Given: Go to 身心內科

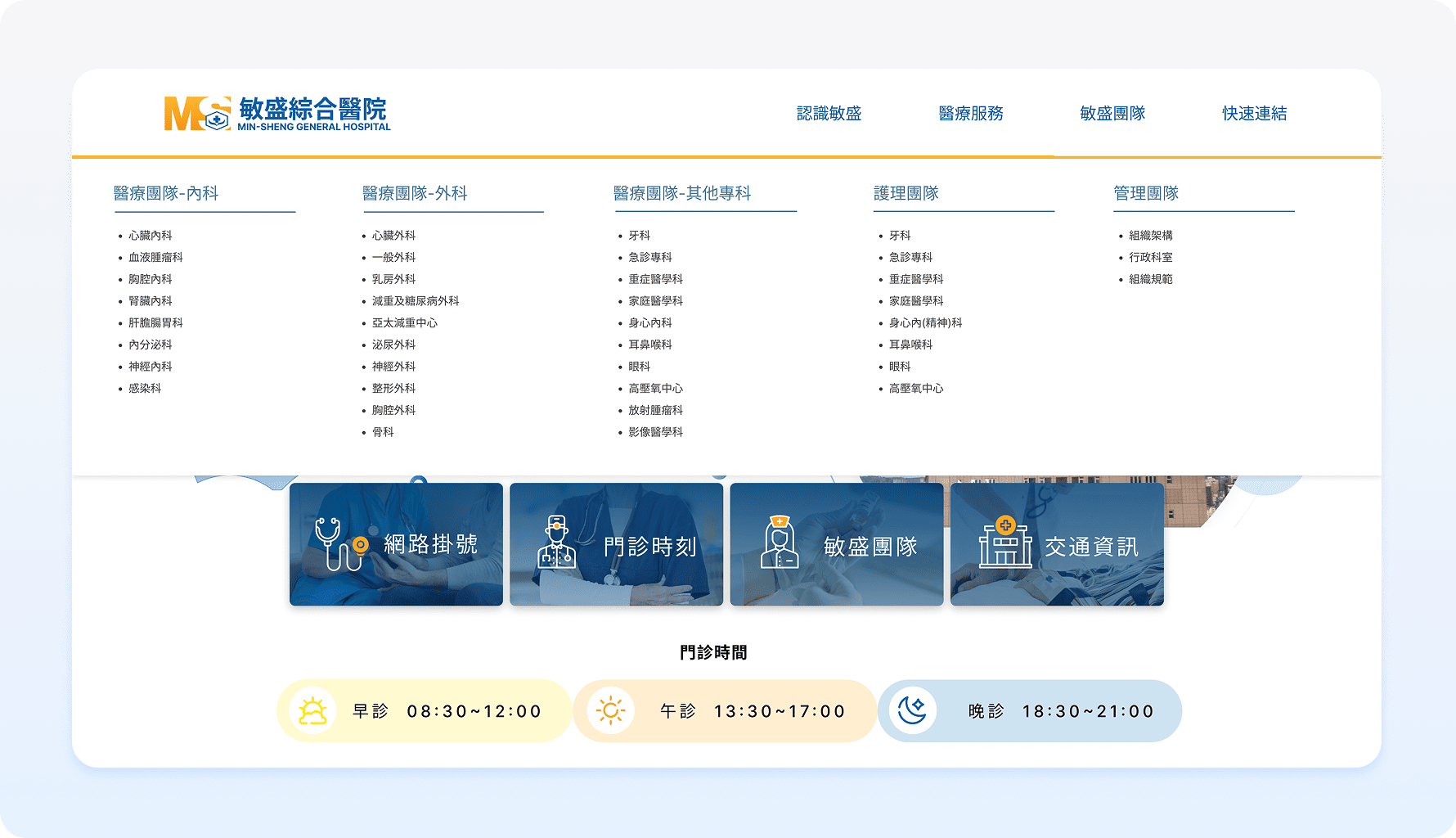Looking at the screenshot, I should click(x=650, y=322).
